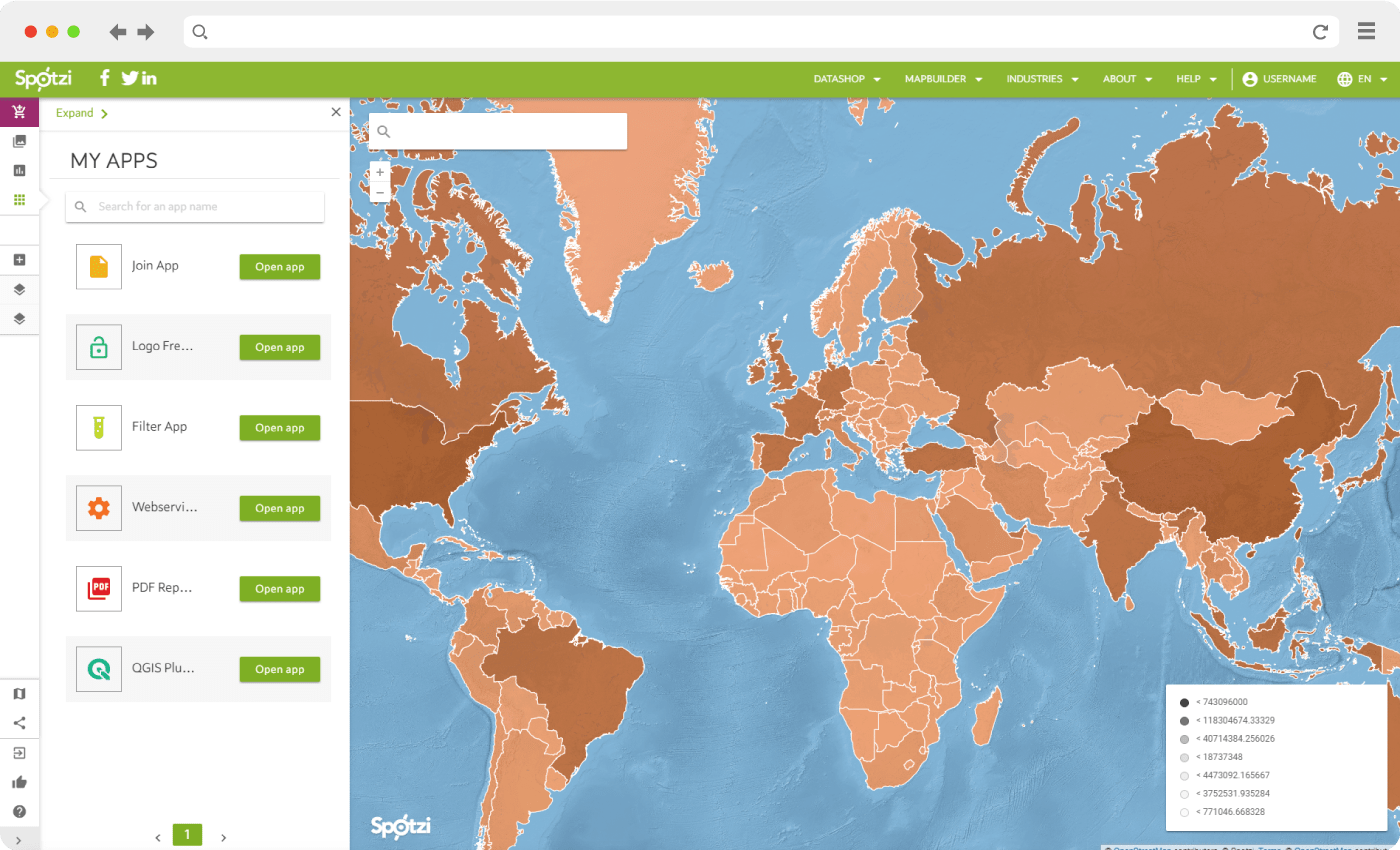Click the legend swatch for < 118304674.33329
Image resolution: width=1400 pixels, height=850 pixels.
(x=1184, y=720)
